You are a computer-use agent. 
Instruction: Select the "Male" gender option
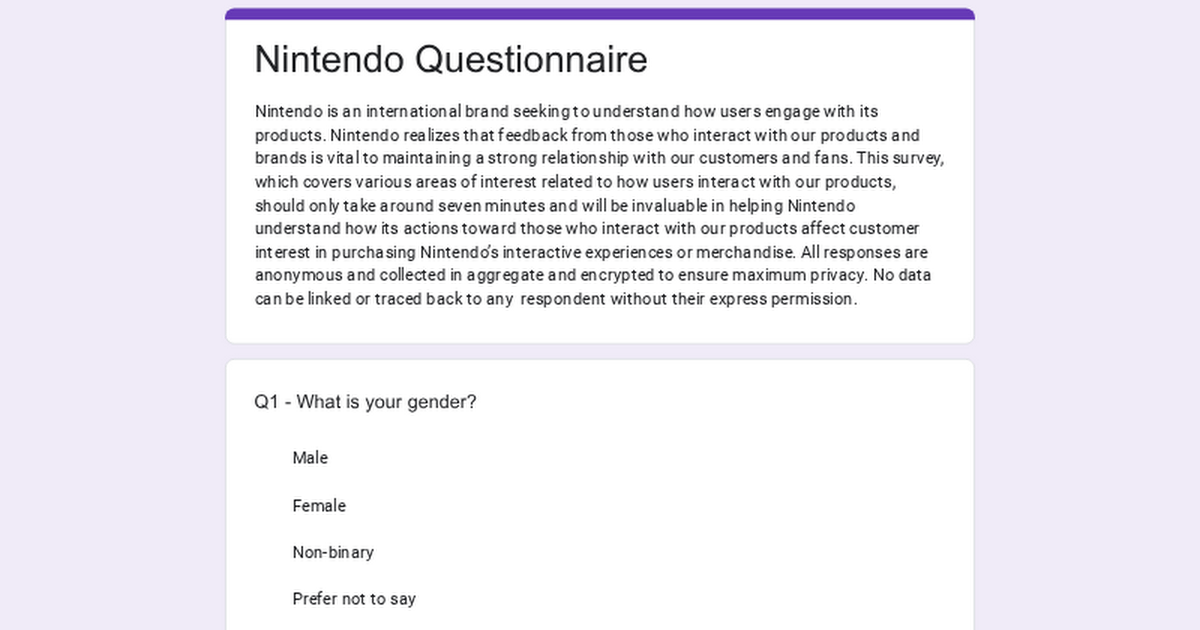310,458
